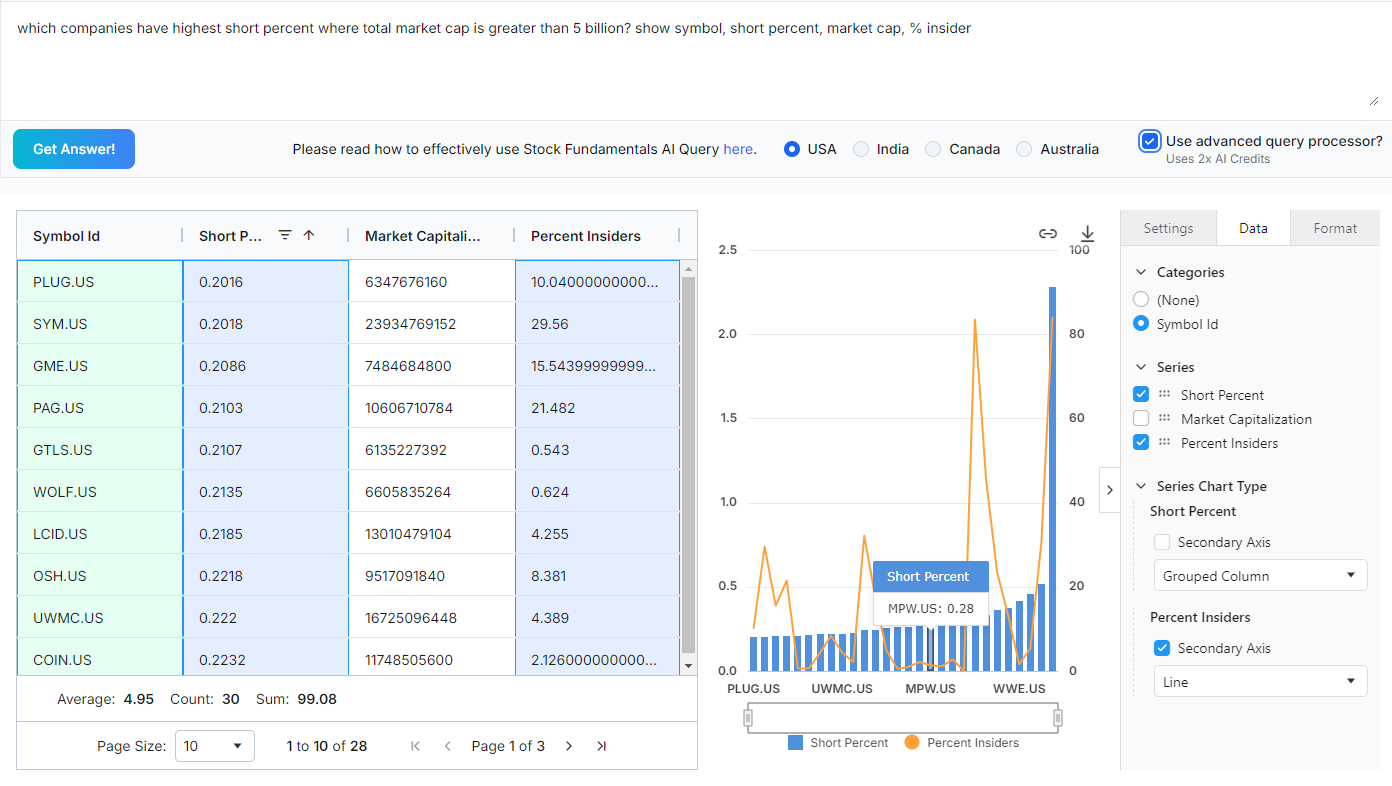Click the Symbol Id column header
The height and width of the screenshot is (786, 1392).
[x=100, y=236]
